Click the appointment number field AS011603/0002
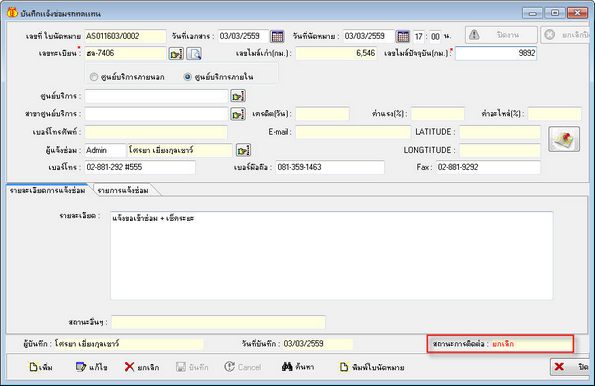 coord(125,36)
